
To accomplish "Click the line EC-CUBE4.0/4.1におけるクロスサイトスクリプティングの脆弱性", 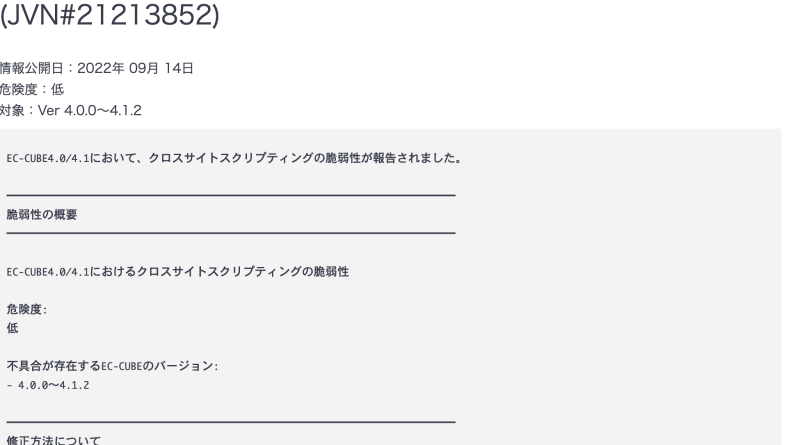I will 178,271.
